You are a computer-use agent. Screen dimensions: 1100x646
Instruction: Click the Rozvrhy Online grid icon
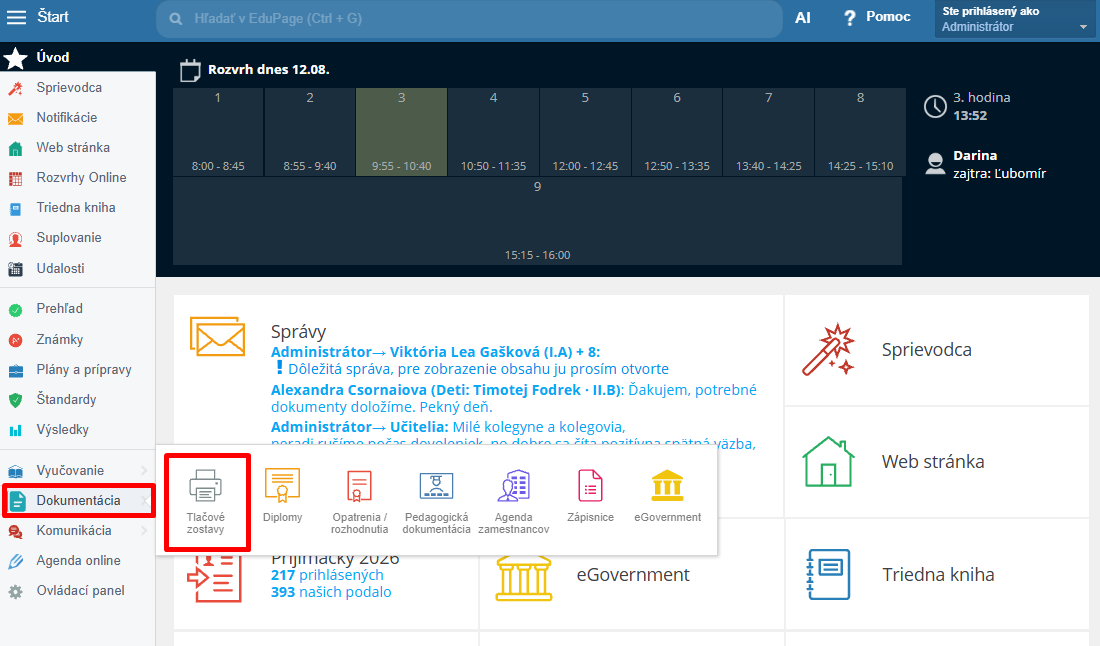(x=15, y=178)
